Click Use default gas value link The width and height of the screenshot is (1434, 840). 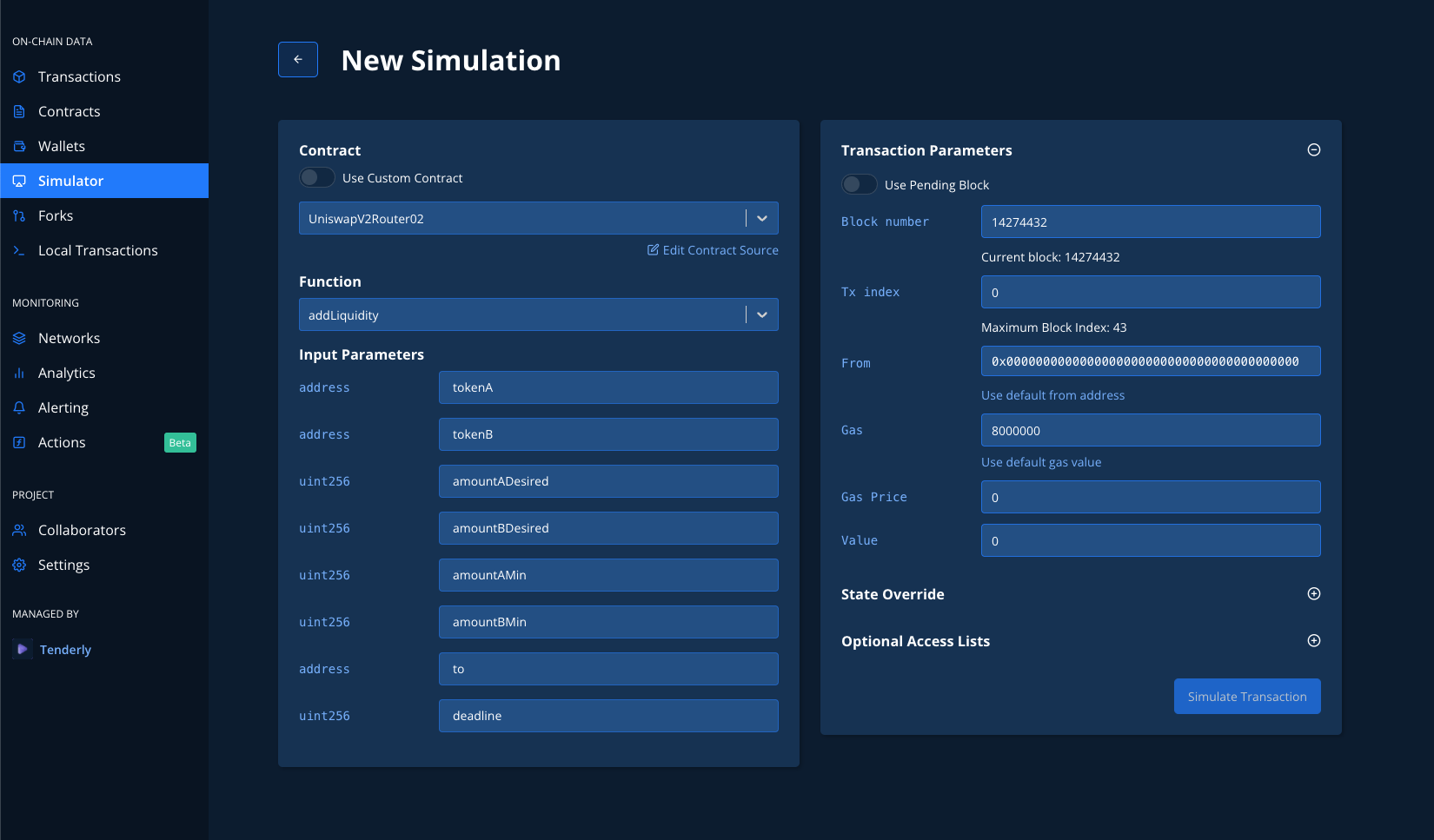click(1041, 462)
